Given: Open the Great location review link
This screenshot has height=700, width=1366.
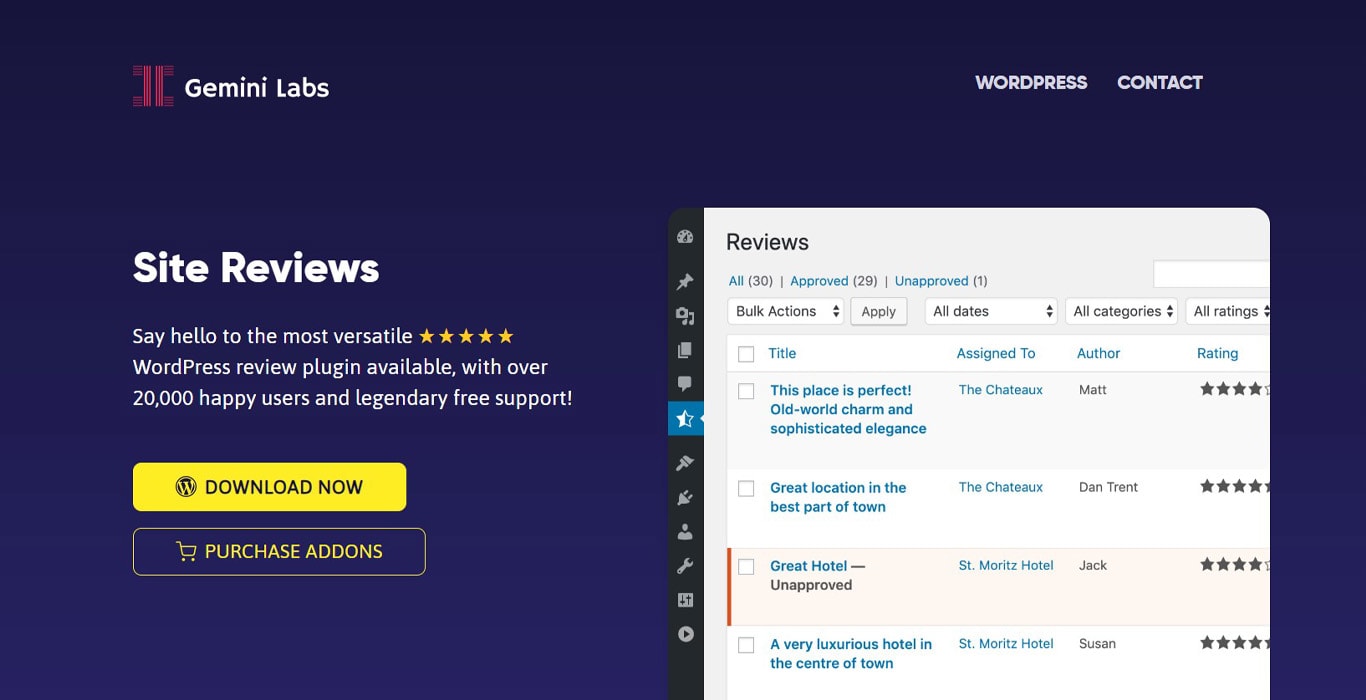Looking at the screenshot, I should click(838, 497).
